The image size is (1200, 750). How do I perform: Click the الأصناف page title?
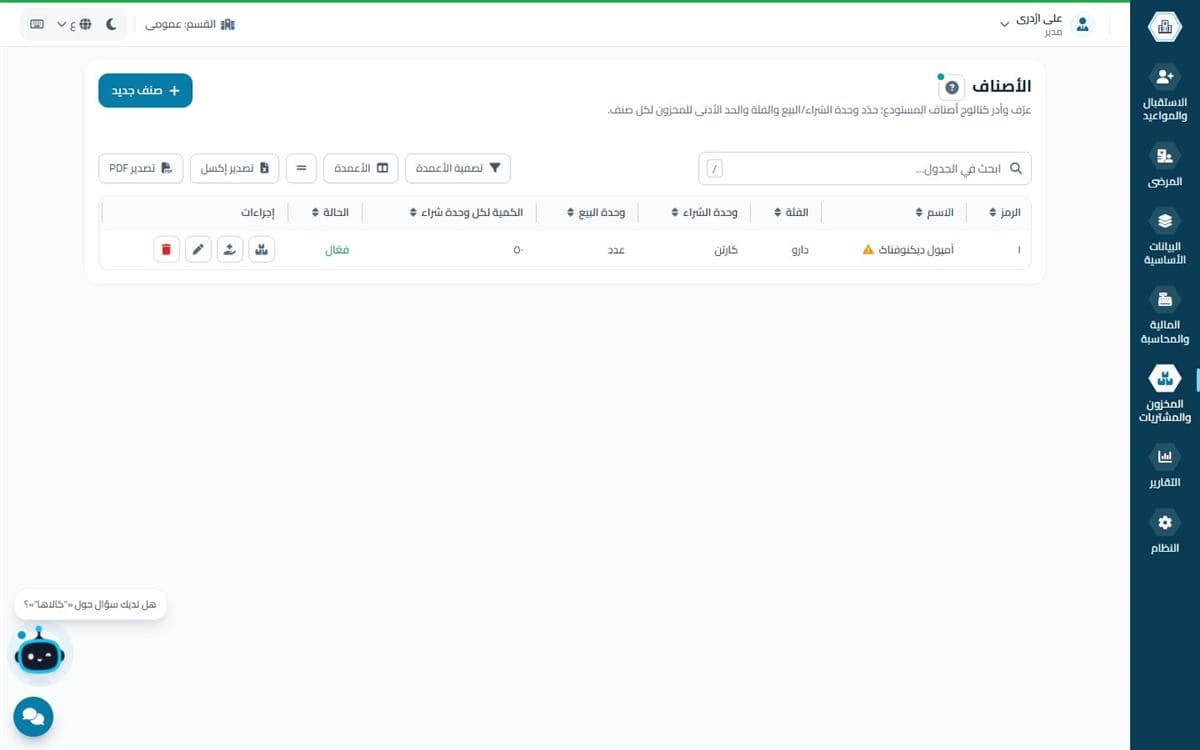[x=1001, y=87]
